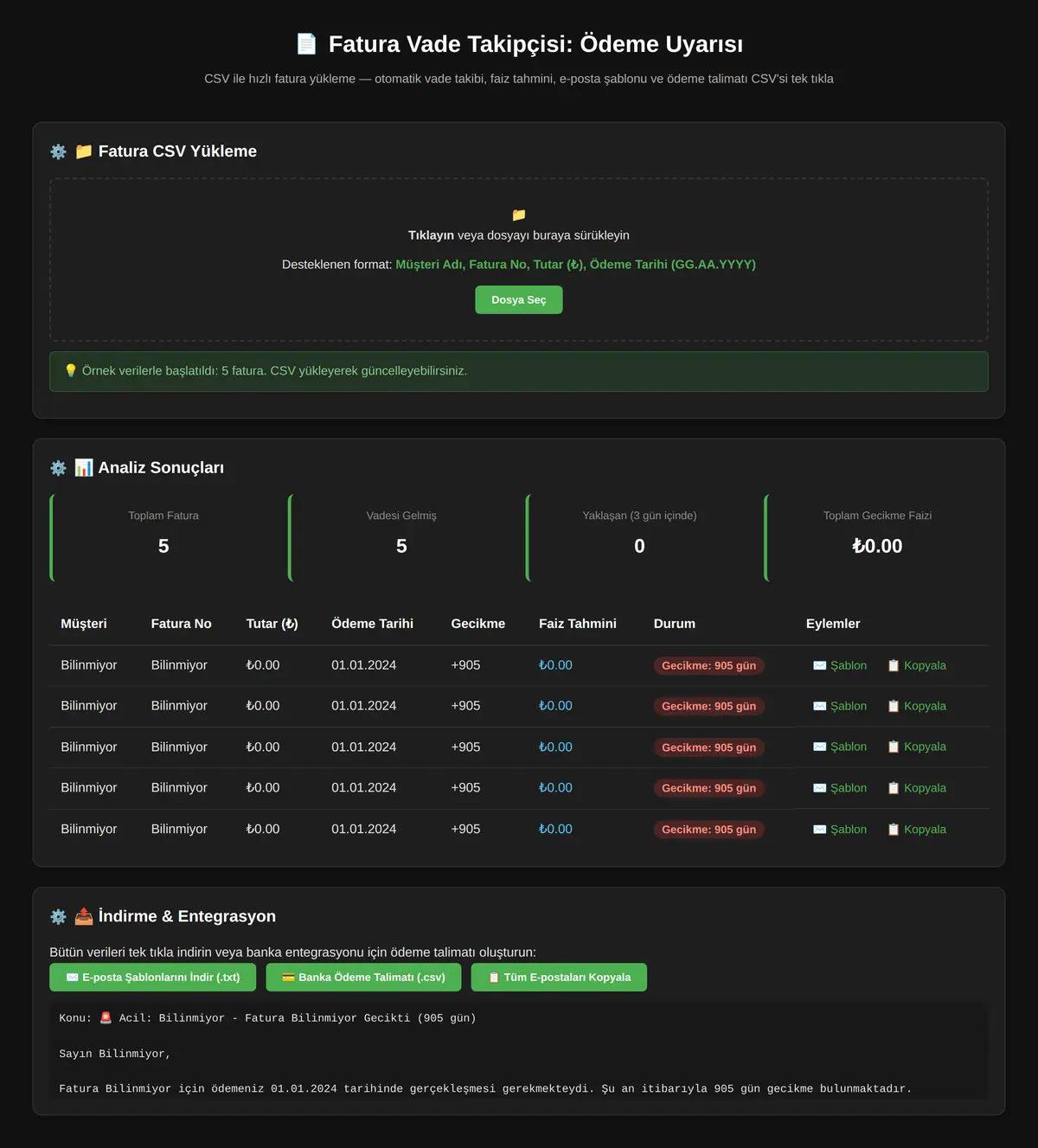Click the Gecikme column header

click(x=478, y=624)
